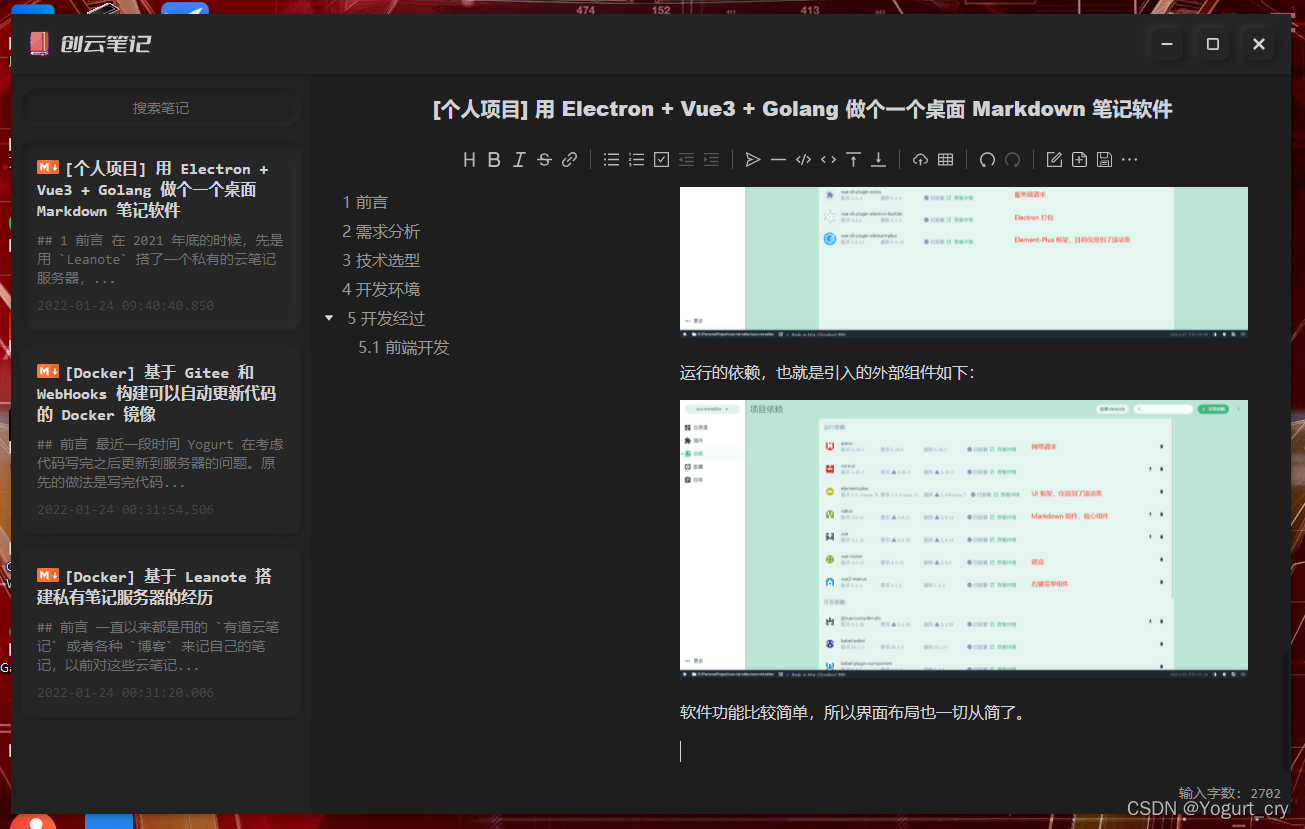Toggle task list checkbox formatting

(661, 159)
